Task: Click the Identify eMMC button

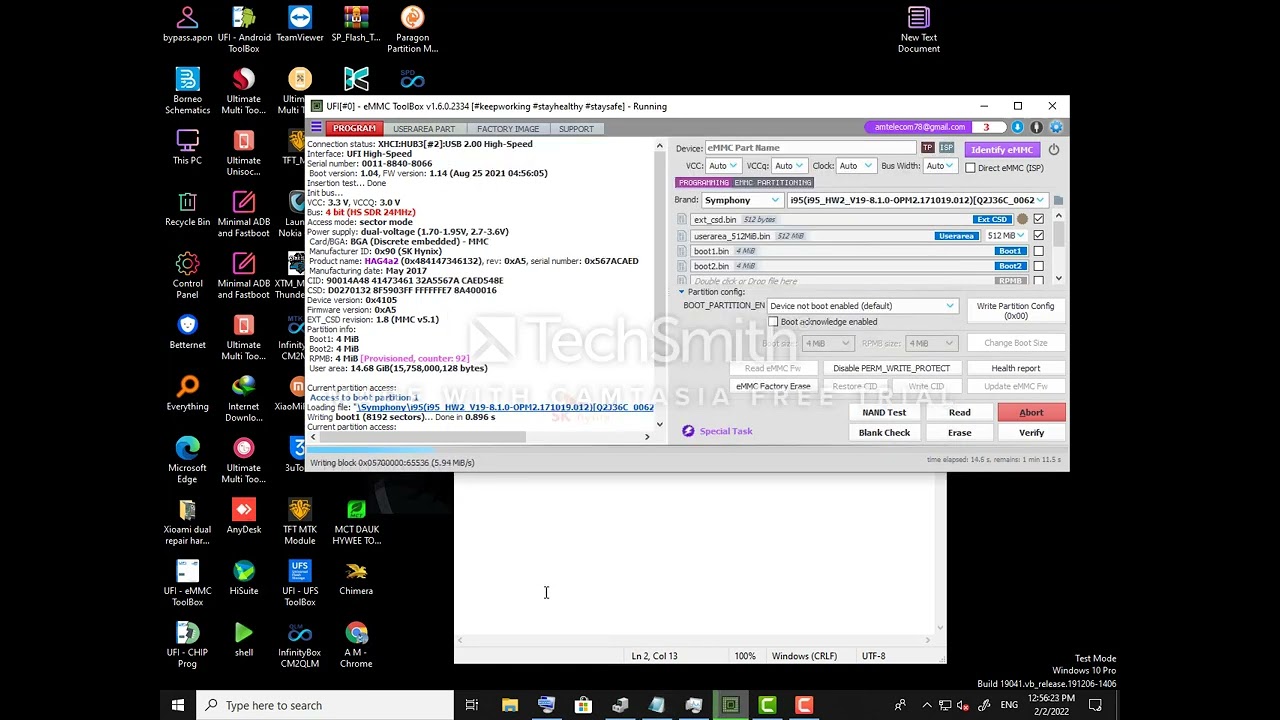Action: coord(1001,149)
